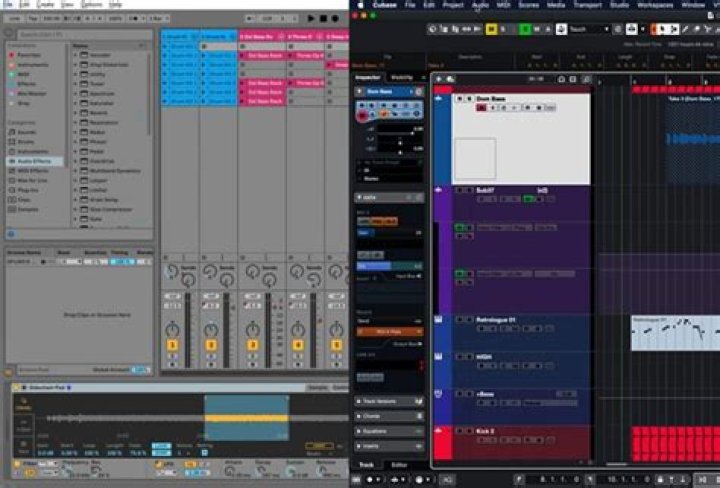Expand Track Versions section in Cubase Inspector
Image resolution: width=720 pixels, height=488 pixels.
[x=389, y=401]
